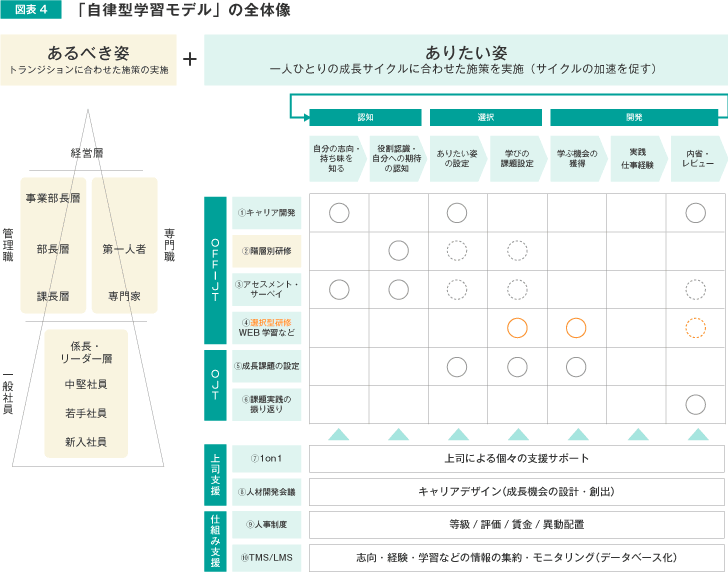Select the 学ぶ機会の獲得 step

pos(578,158)
